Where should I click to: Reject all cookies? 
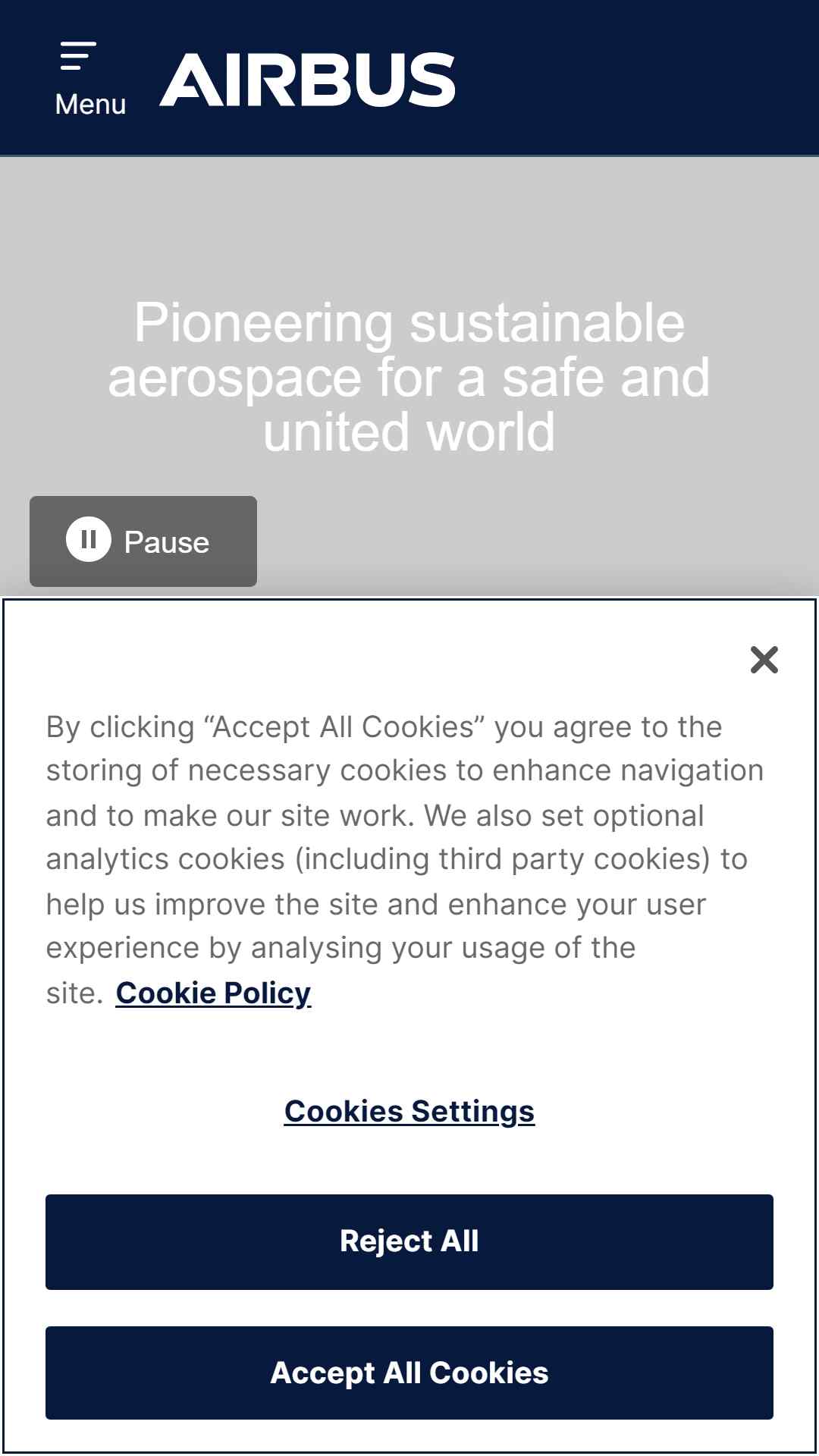coord(409,1242)
